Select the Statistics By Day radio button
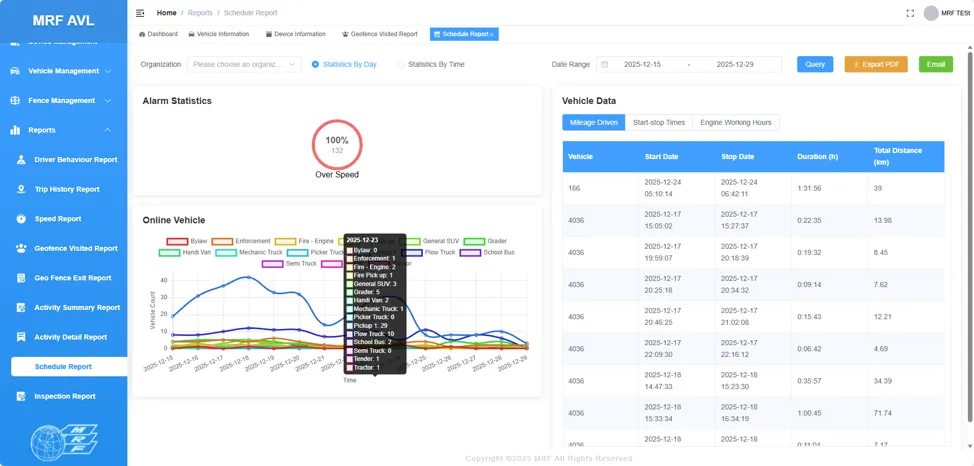Image resolution: width=974 pixels, height=466 pixels. [x=316, y=64]
